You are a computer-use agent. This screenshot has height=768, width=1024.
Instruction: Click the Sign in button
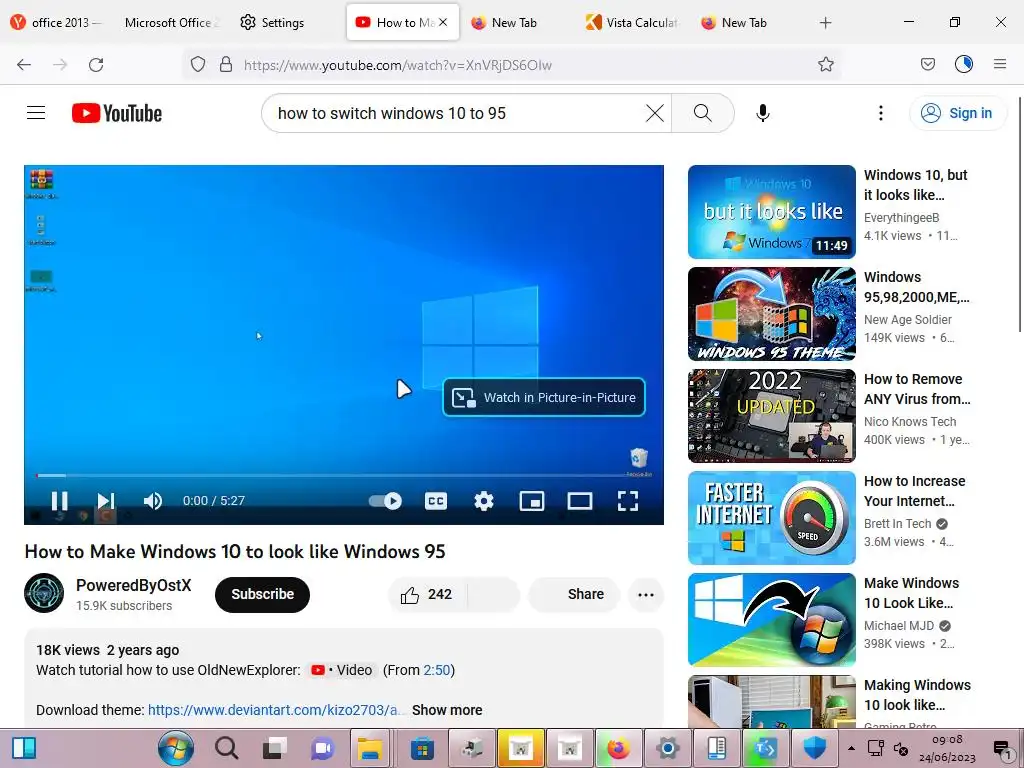(957, 113)
